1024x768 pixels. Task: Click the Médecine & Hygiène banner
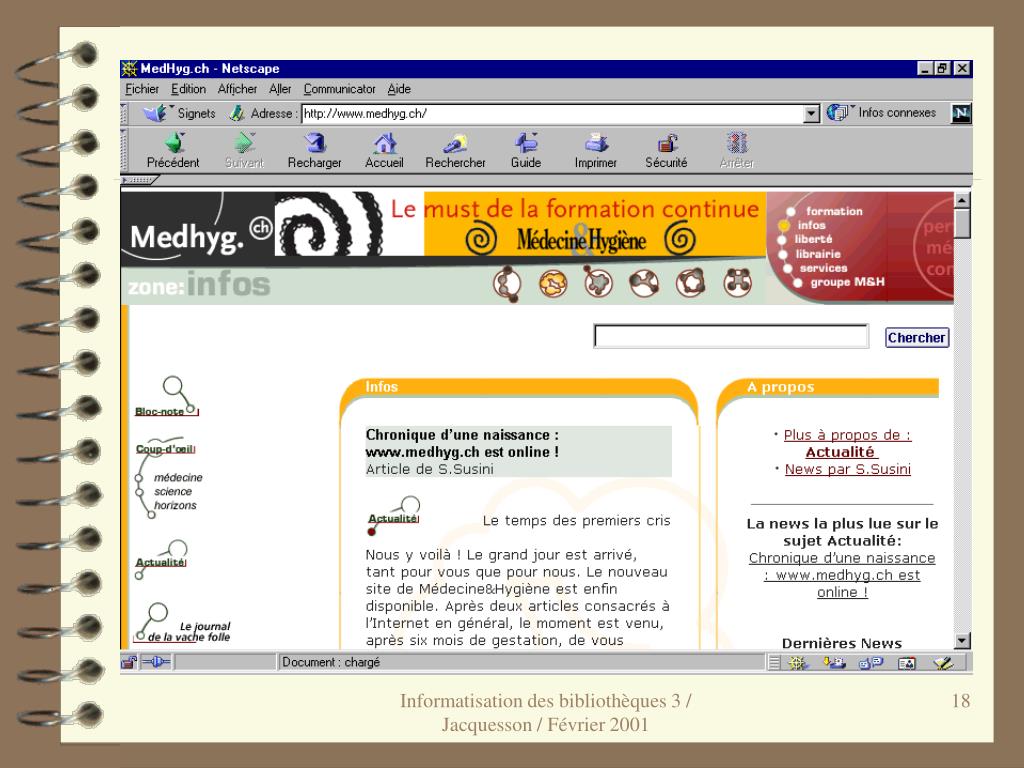tap(580, 240)
